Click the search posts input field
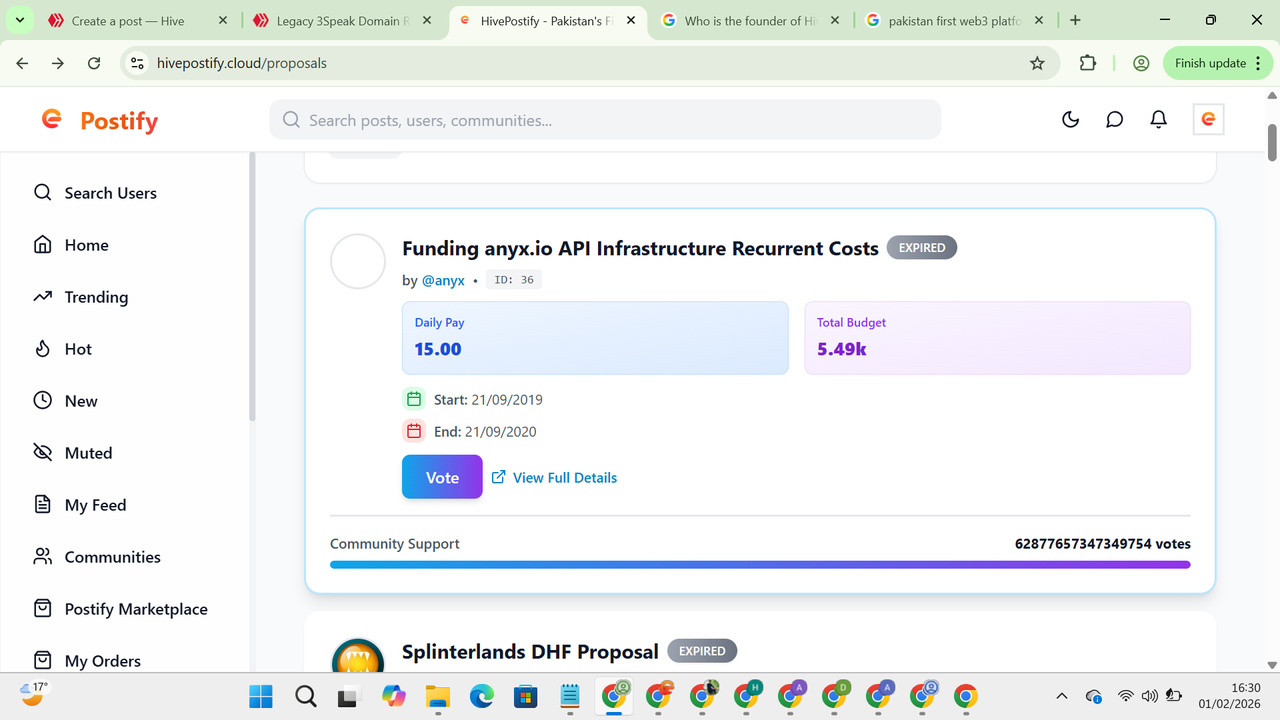This screenshot has width=1280, height=720. 605,120
